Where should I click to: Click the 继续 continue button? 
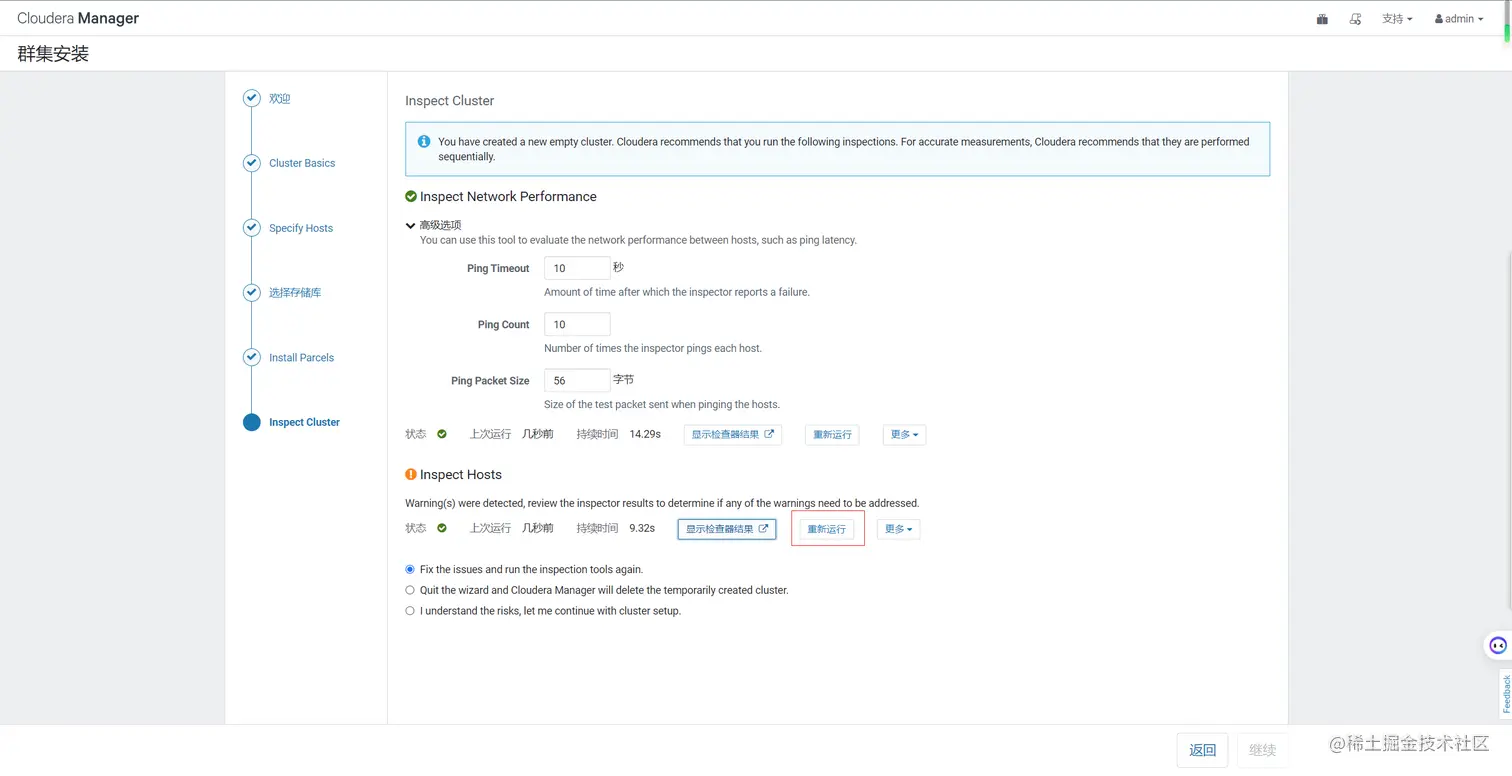click(1263, 750)
